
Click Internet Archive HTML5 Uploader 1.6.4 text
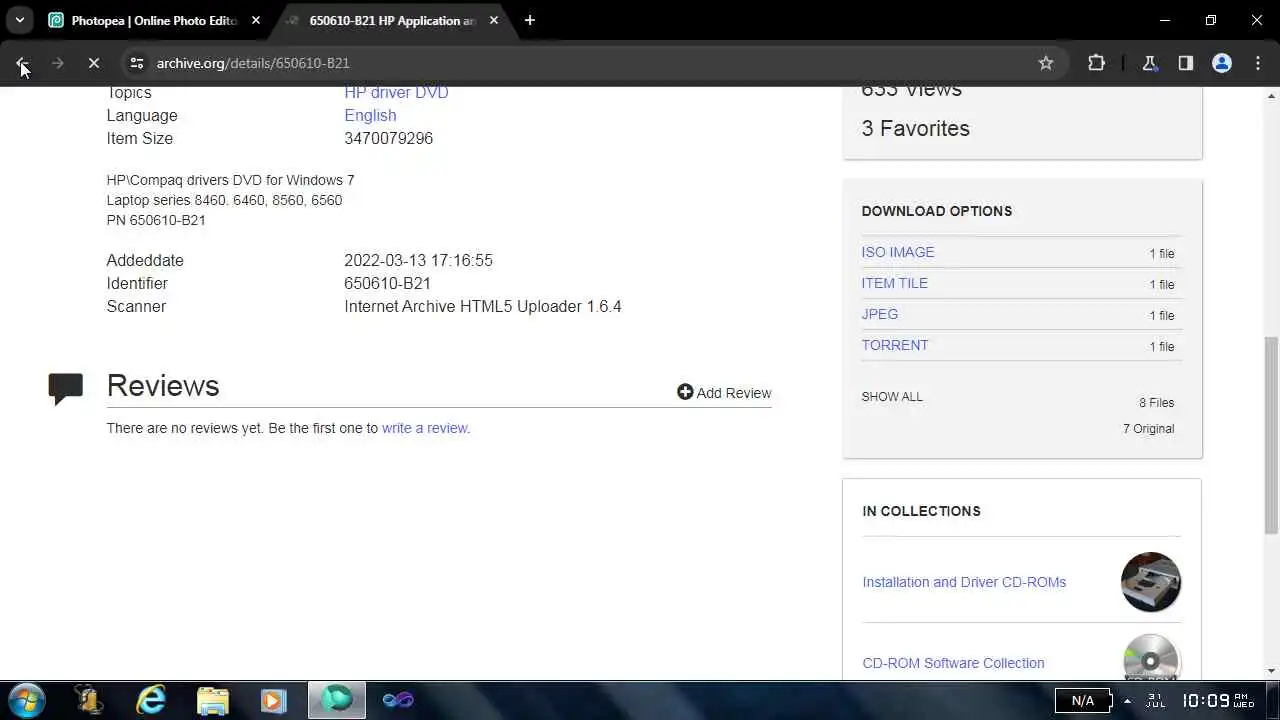[x=483, y=306]
